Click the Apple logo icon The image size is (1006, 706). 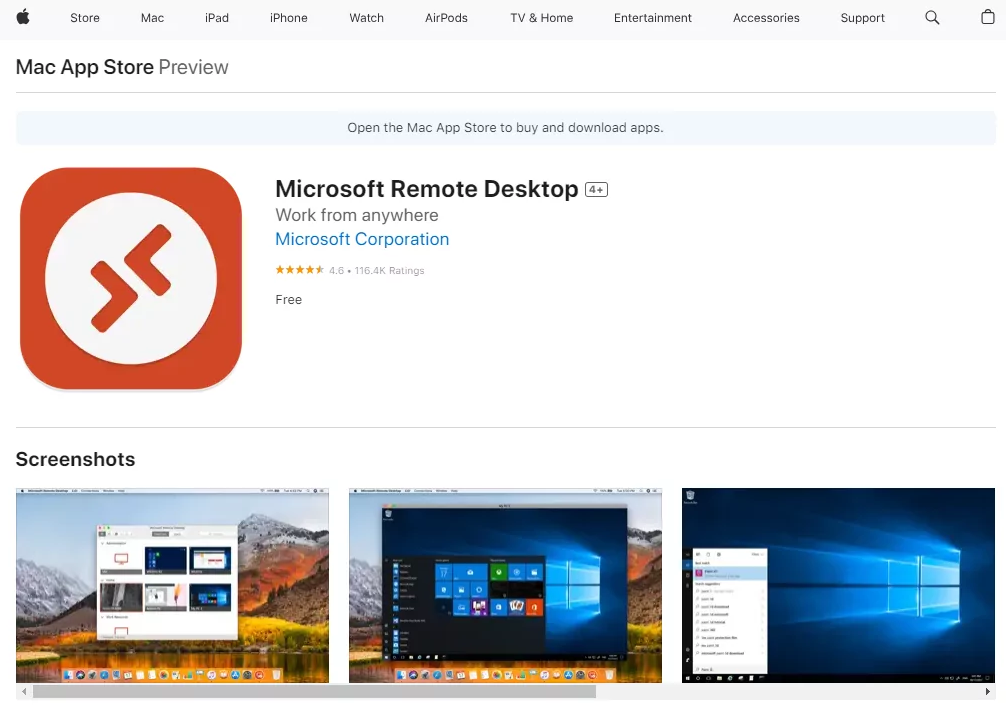[23, 17]
